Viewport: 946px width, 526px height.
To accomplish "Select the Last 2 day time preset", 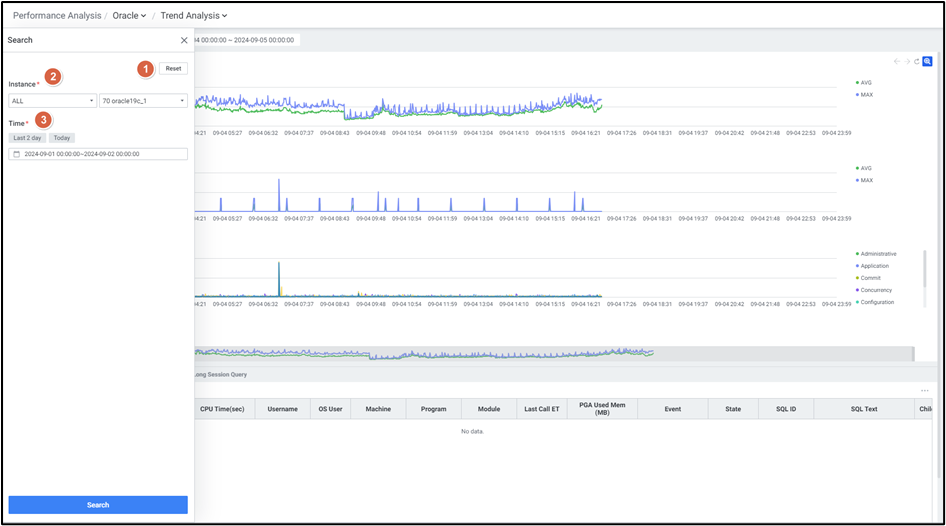I will [27, 138].
